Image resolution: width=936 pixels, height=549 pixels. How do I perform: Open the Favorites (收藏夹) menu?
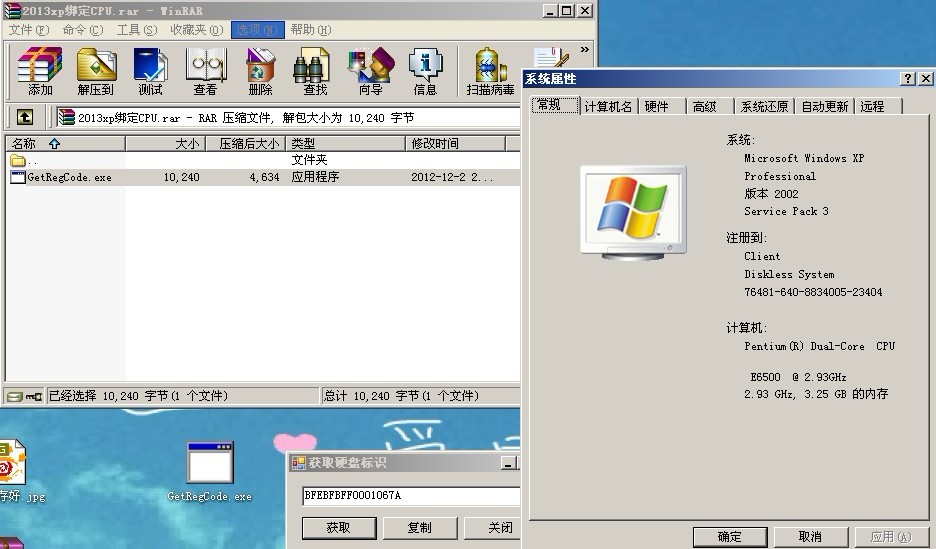click(196, 30)
